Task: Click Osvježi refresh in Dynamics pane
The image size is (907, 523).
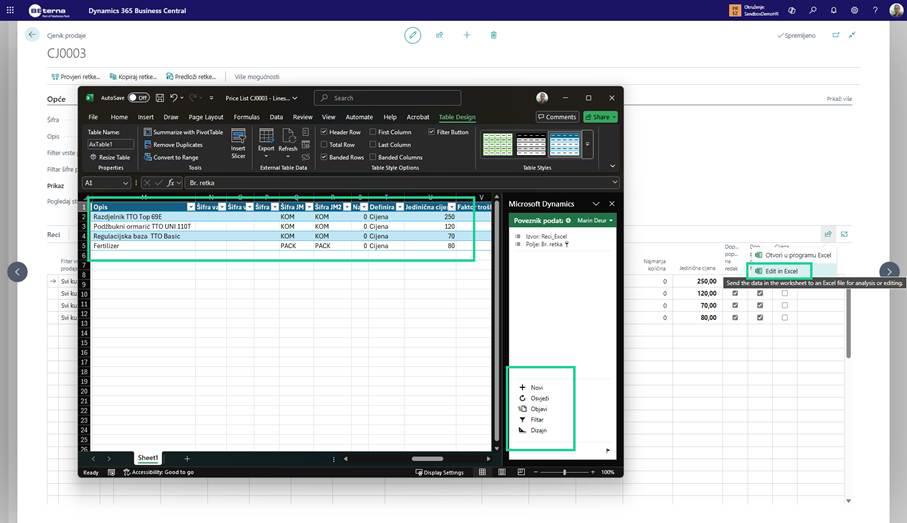Action: point(522,398)
